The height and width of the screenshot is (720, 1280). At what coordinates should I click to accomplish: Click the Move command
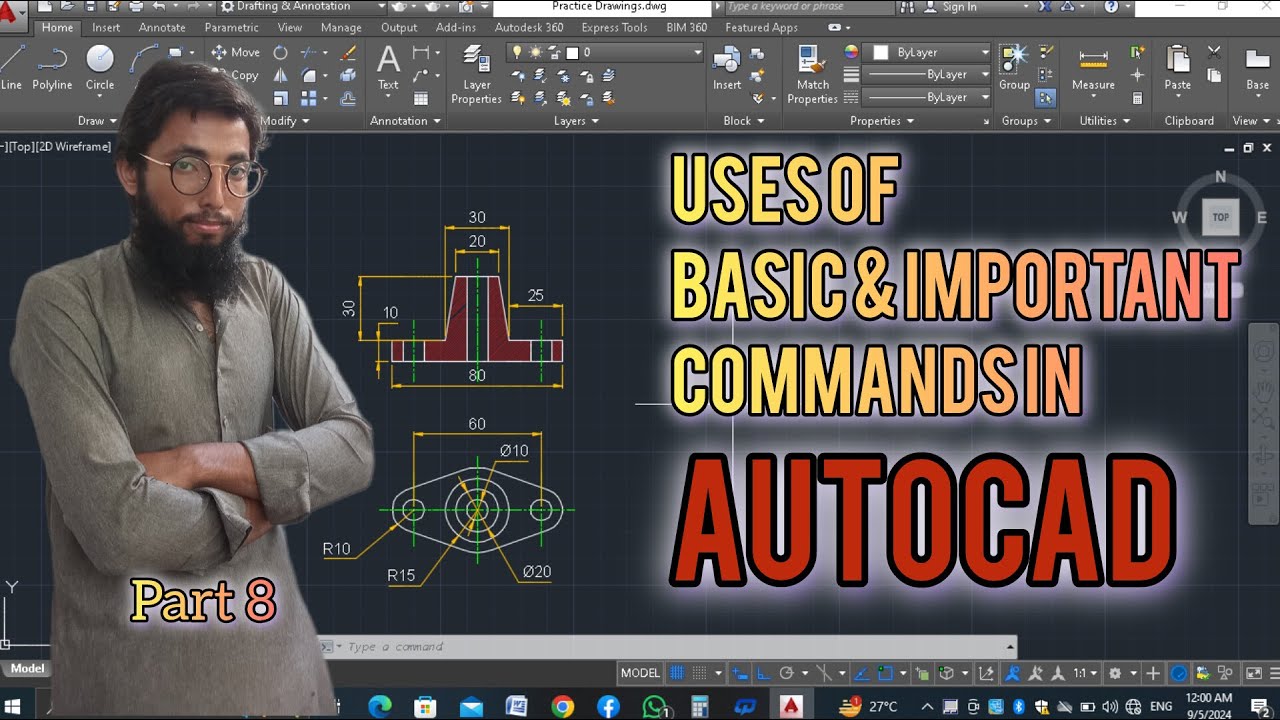coord(235,52)
